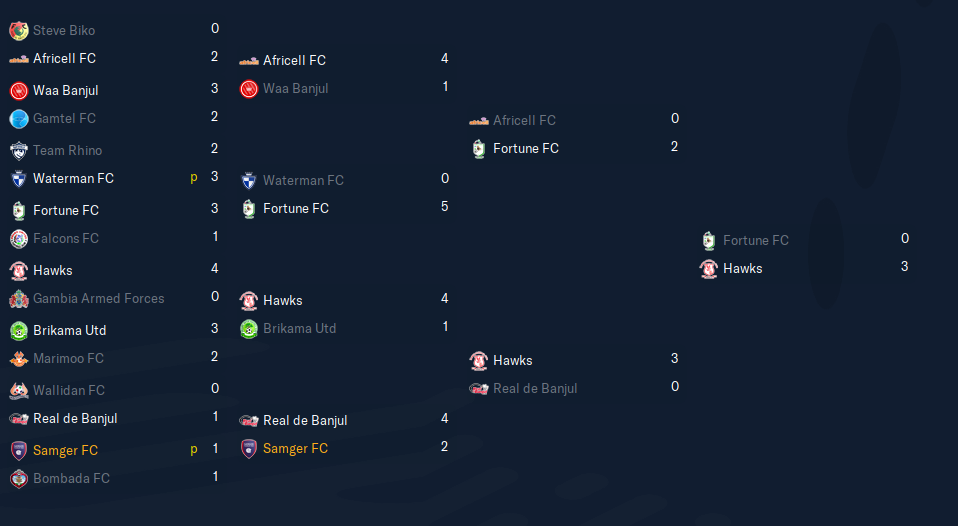This screenshot has width=958, height=526.
Task: Open the Gamtel FC team link
Action: [64, 119]
